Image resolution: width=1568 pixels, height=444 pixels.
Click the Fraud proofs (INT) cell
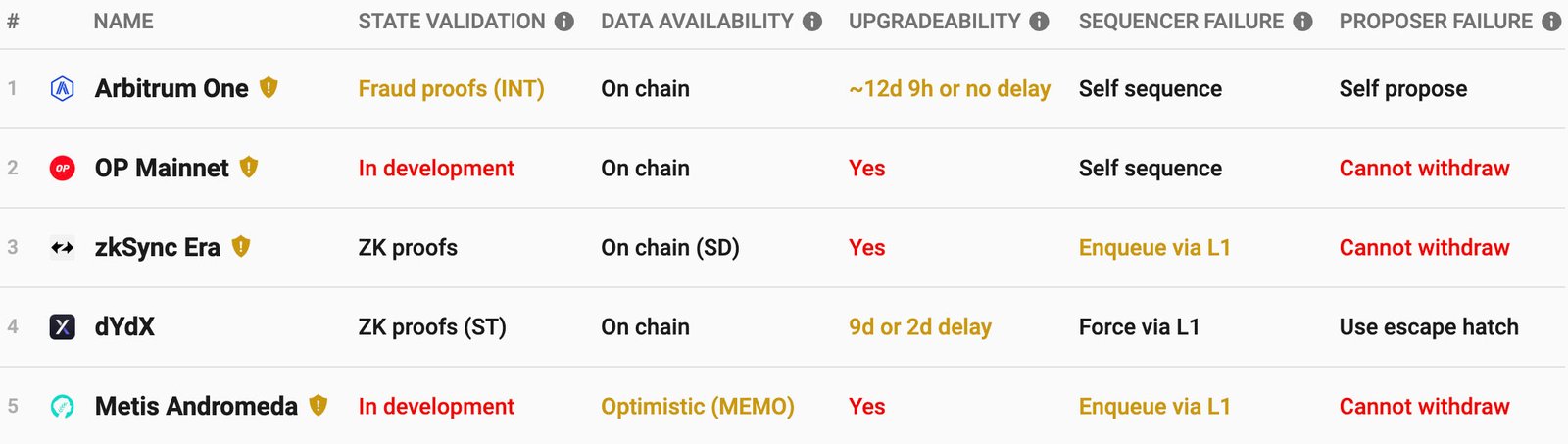pos(451,89)
